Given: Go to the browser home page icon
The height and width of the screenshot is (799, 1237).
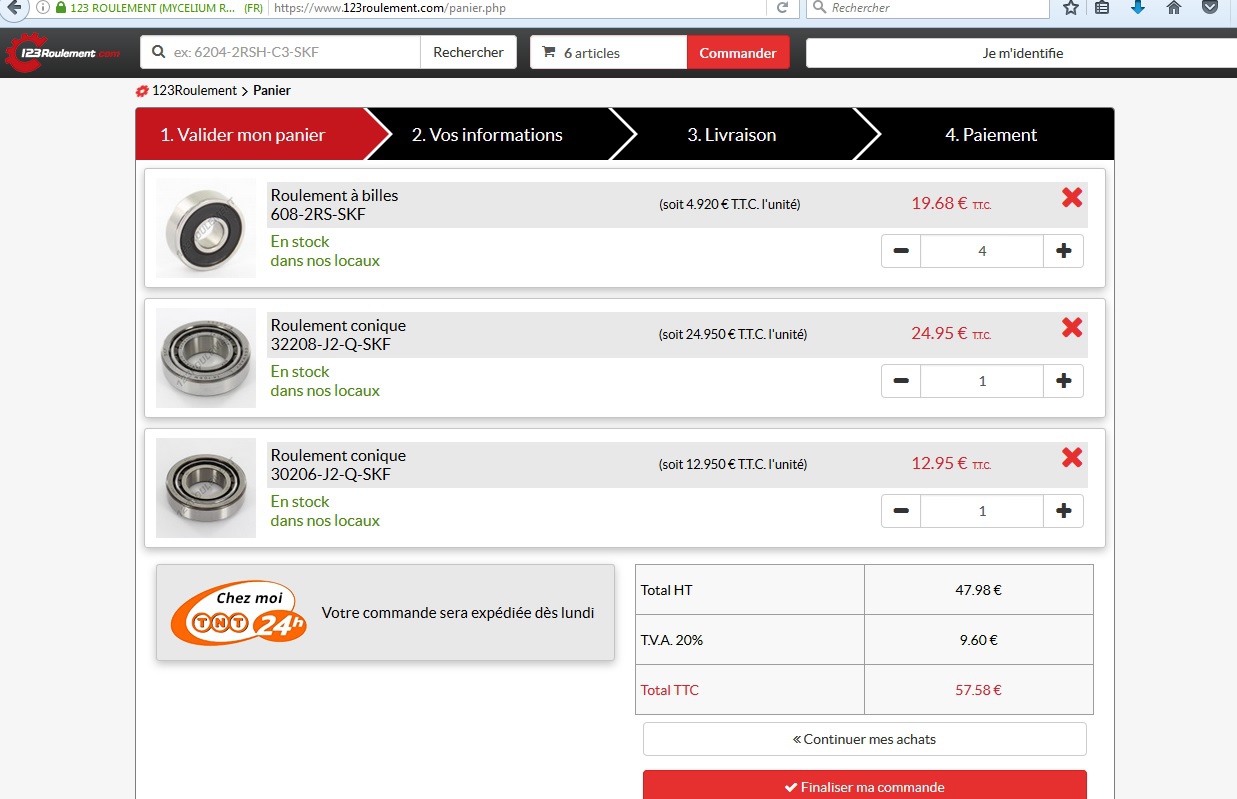Looking at the screenshot, I should (x=1174, y=8).
